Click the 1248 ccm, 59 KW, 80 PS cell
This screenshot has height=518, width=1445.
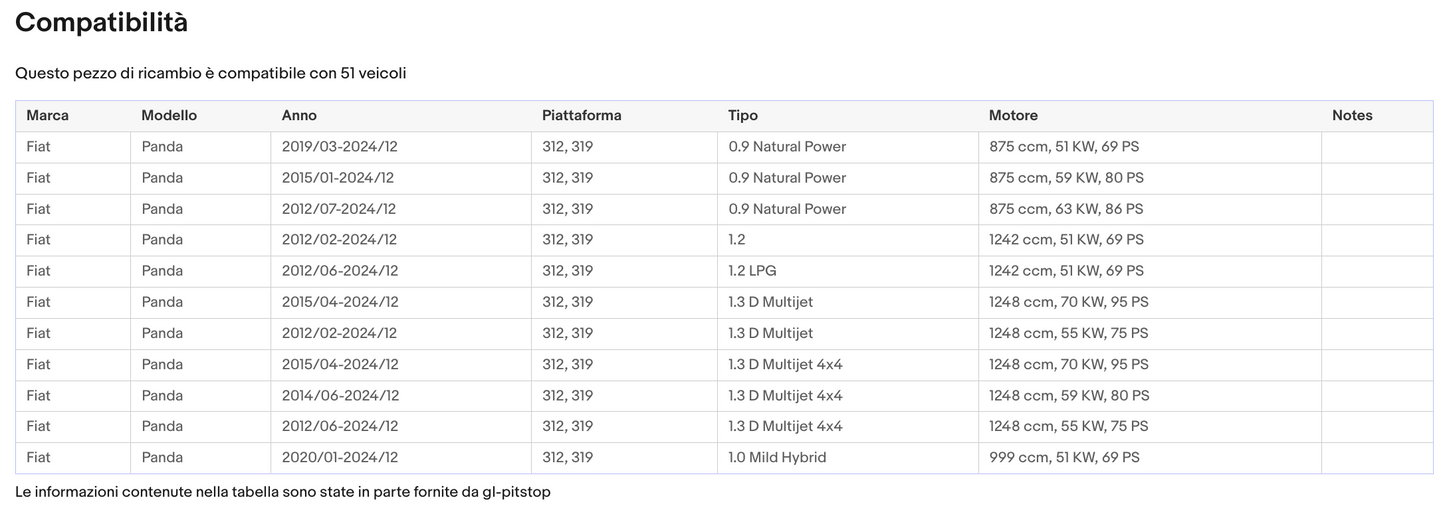point(1069,396)
